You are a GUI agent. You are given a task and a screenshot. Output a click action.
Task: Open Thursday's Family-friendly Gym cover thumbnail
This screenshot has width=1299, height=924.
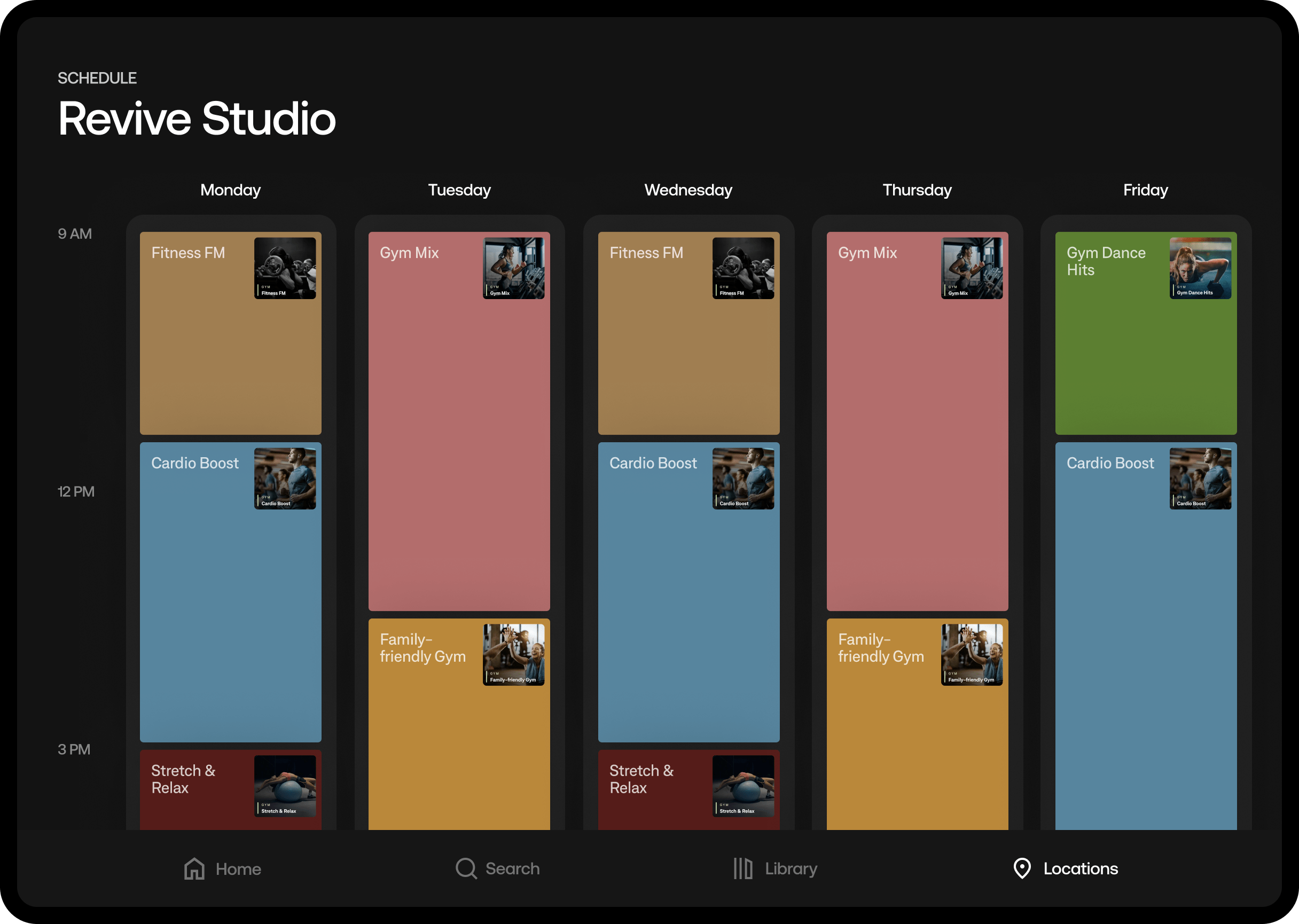click(971, 654)
